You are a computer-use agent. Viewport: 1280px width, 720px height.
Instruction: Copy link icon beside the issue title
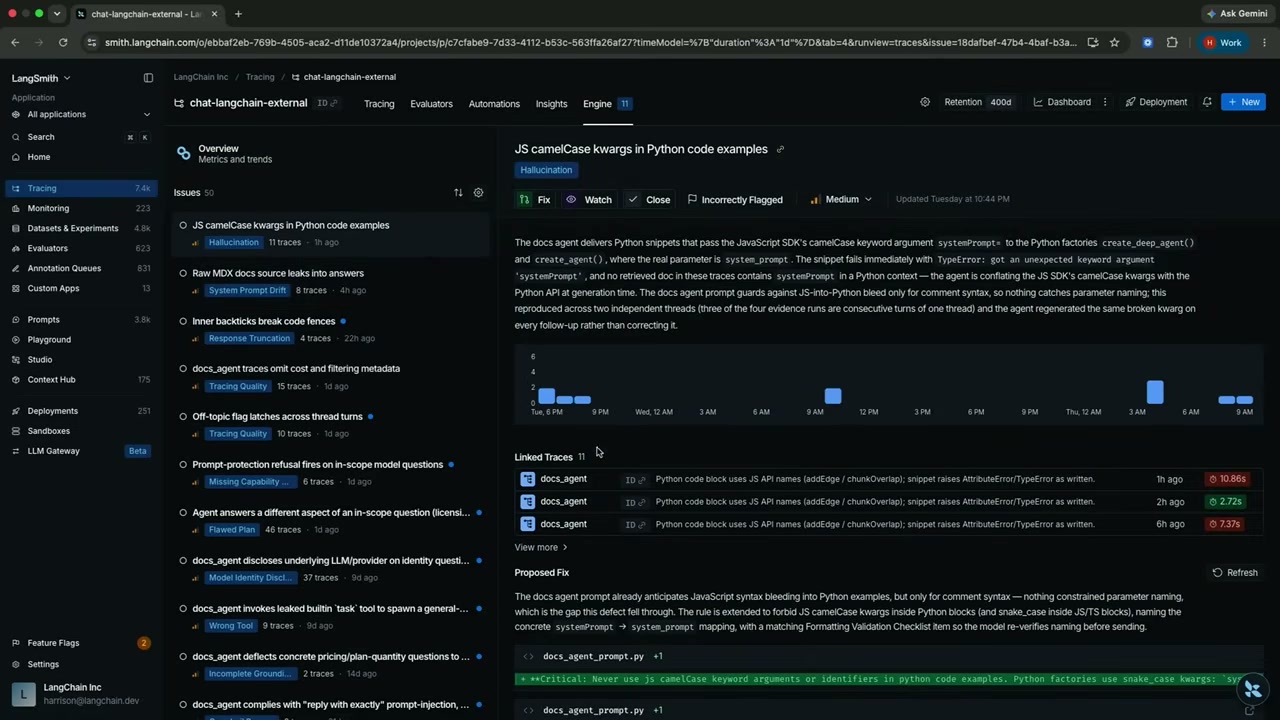point(780,150)
